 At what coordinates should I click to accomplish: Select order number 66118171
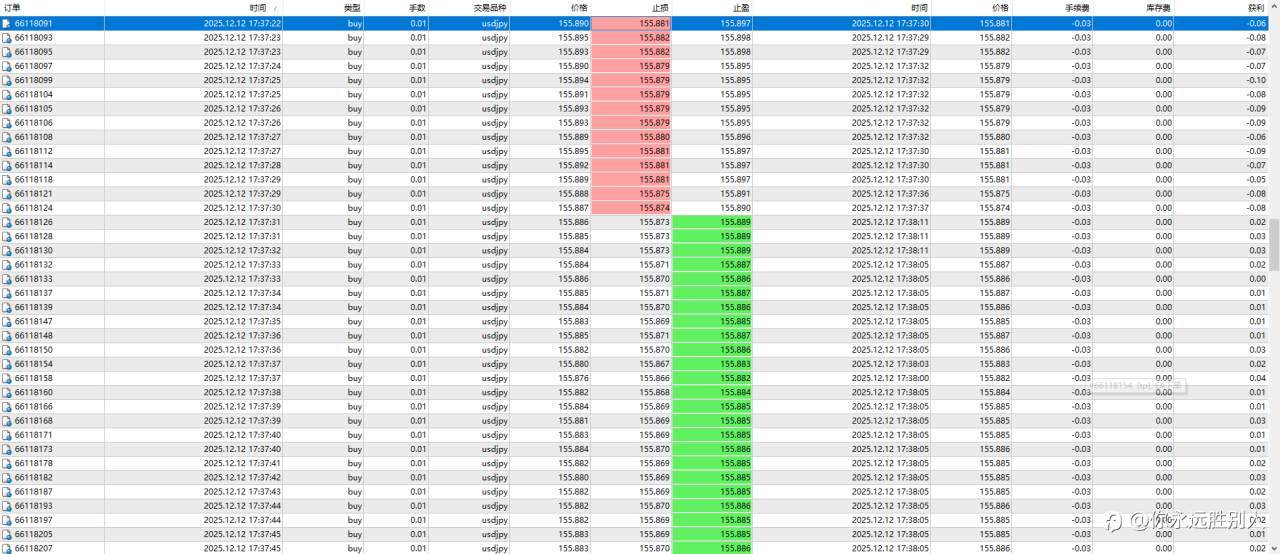pyautogui.click(x=34, y=435)
